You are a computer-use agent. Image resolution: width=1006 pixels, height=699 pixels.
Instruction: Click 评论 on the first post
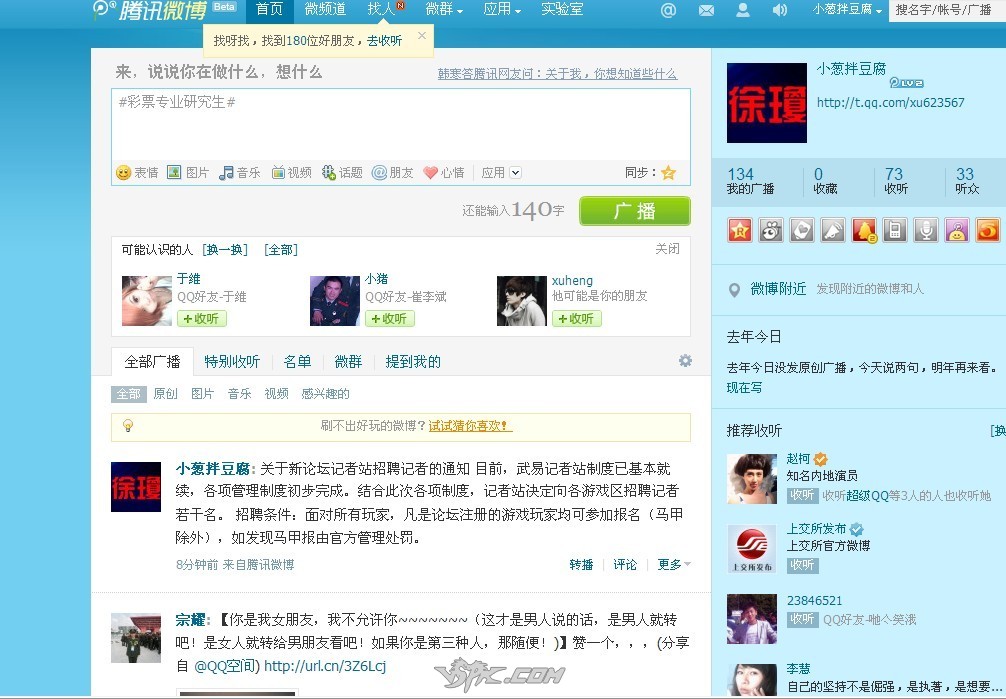click(625, 564)
